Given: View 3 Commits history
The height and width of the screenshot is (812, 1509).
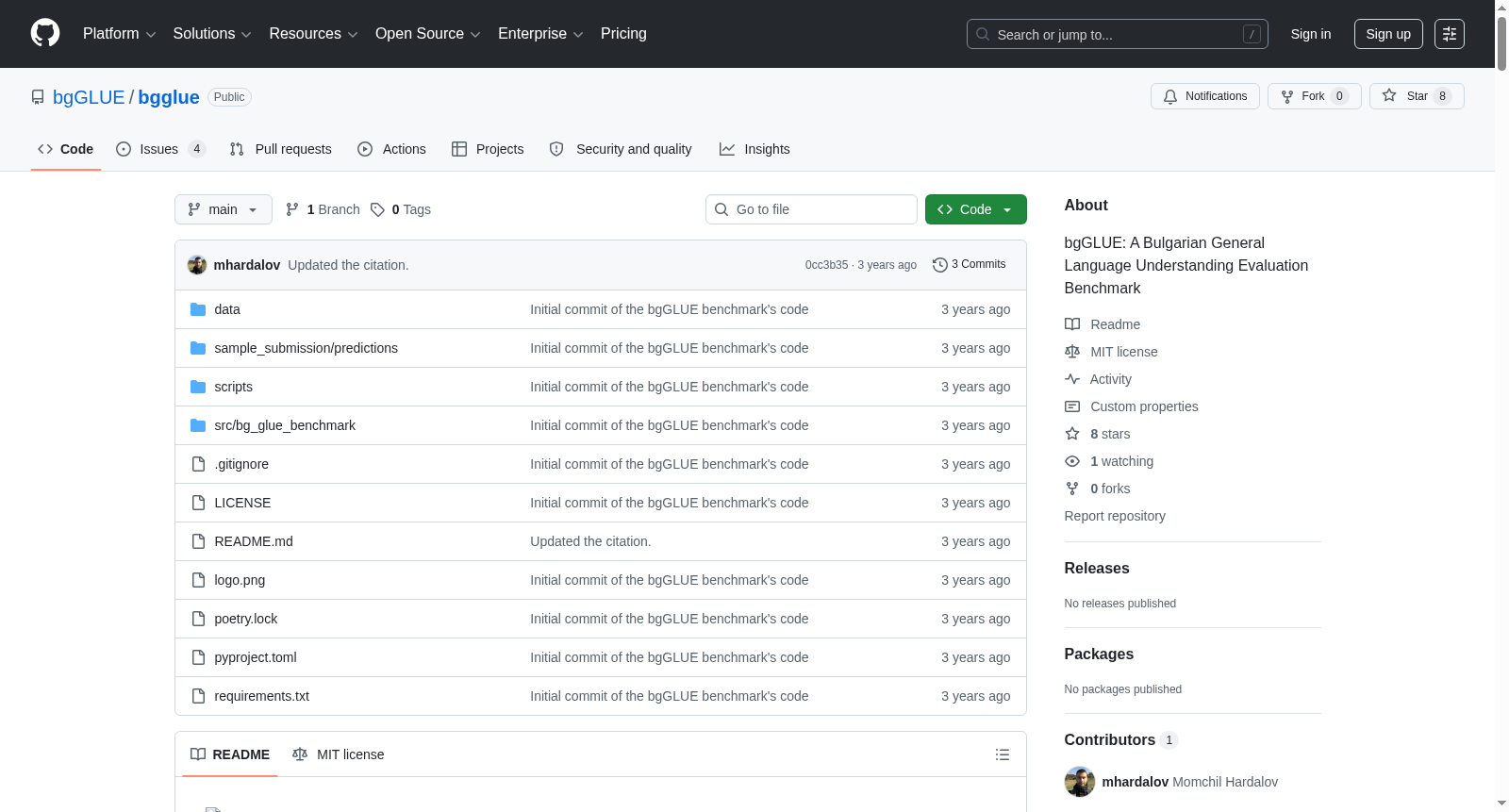Looking at the screenshot, I should coord(969,265).
